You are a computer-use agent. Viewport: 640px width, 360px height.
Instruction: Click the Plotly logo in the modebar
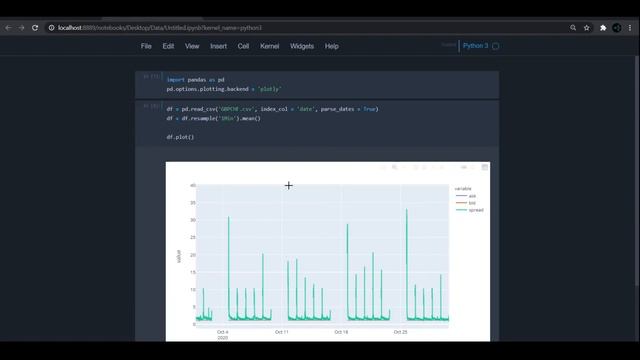click(x=484, y=167)
